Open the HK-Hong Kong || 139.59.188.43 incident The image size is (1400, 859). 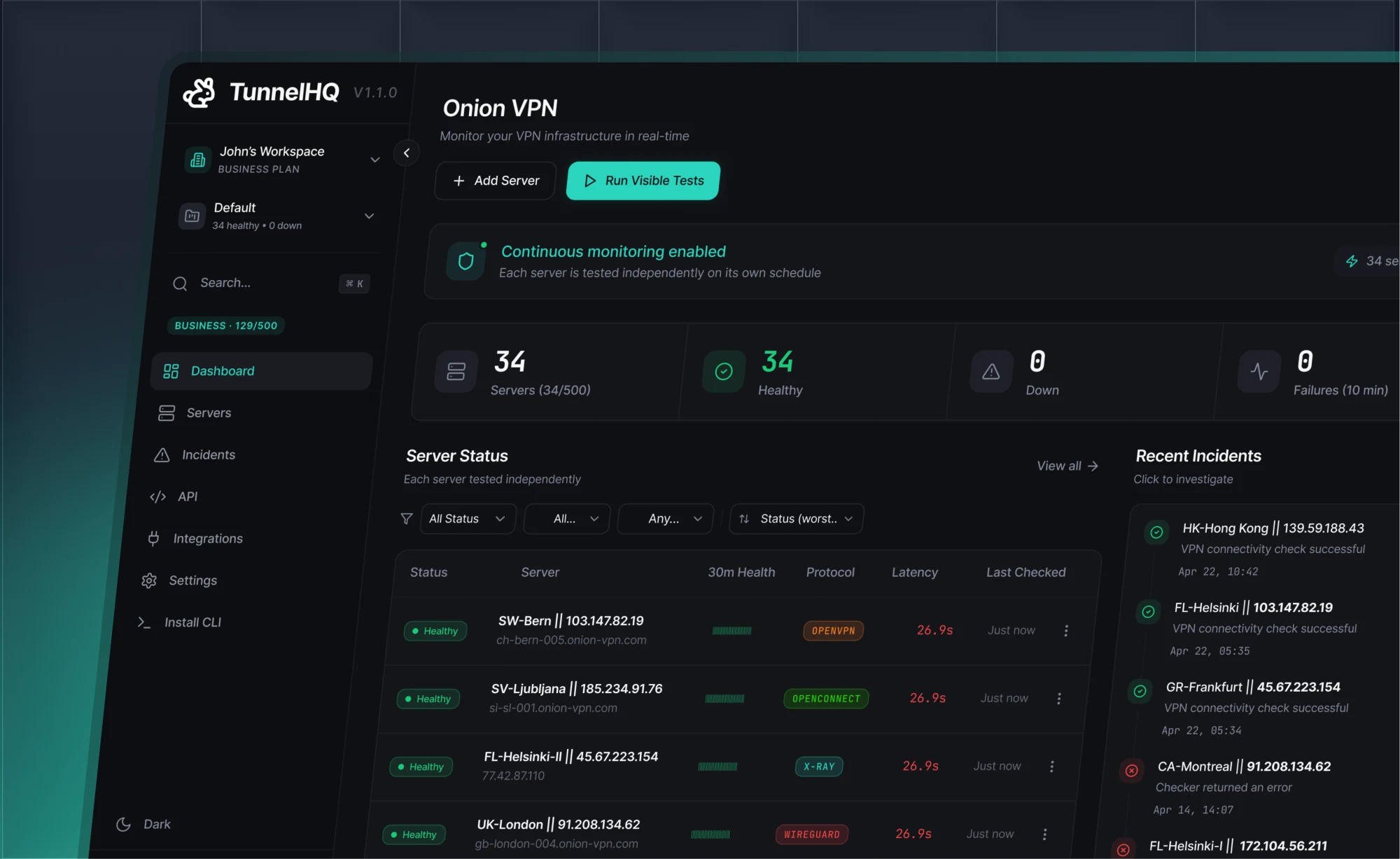pos(1273,529)
